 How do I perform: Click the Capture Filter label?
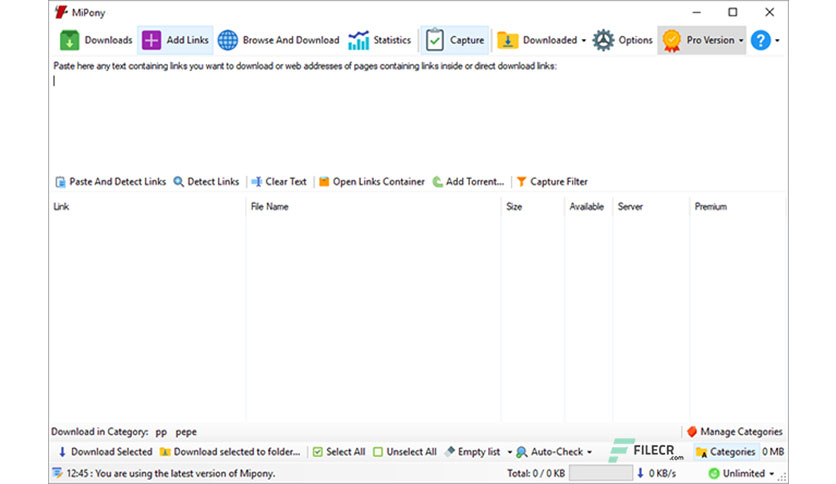[x=559, y=182]
